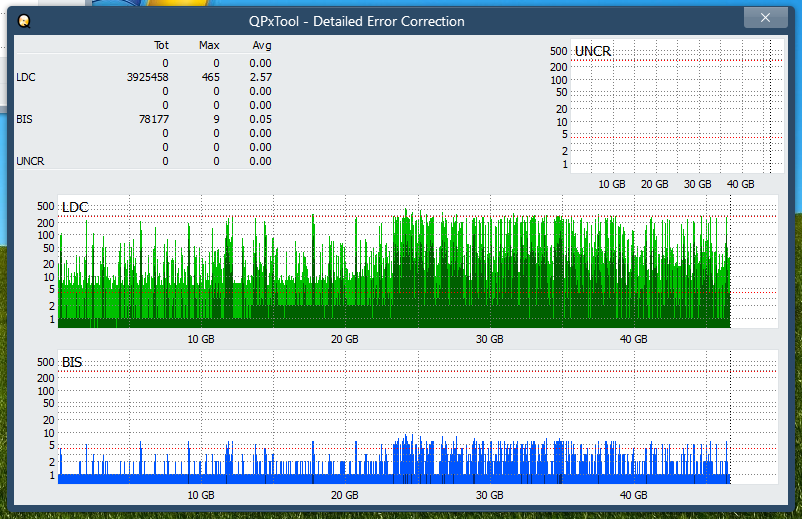Viewport: 802px width, 519px height.
Task: Select the LDC average value 2.57
Action: 260,77
